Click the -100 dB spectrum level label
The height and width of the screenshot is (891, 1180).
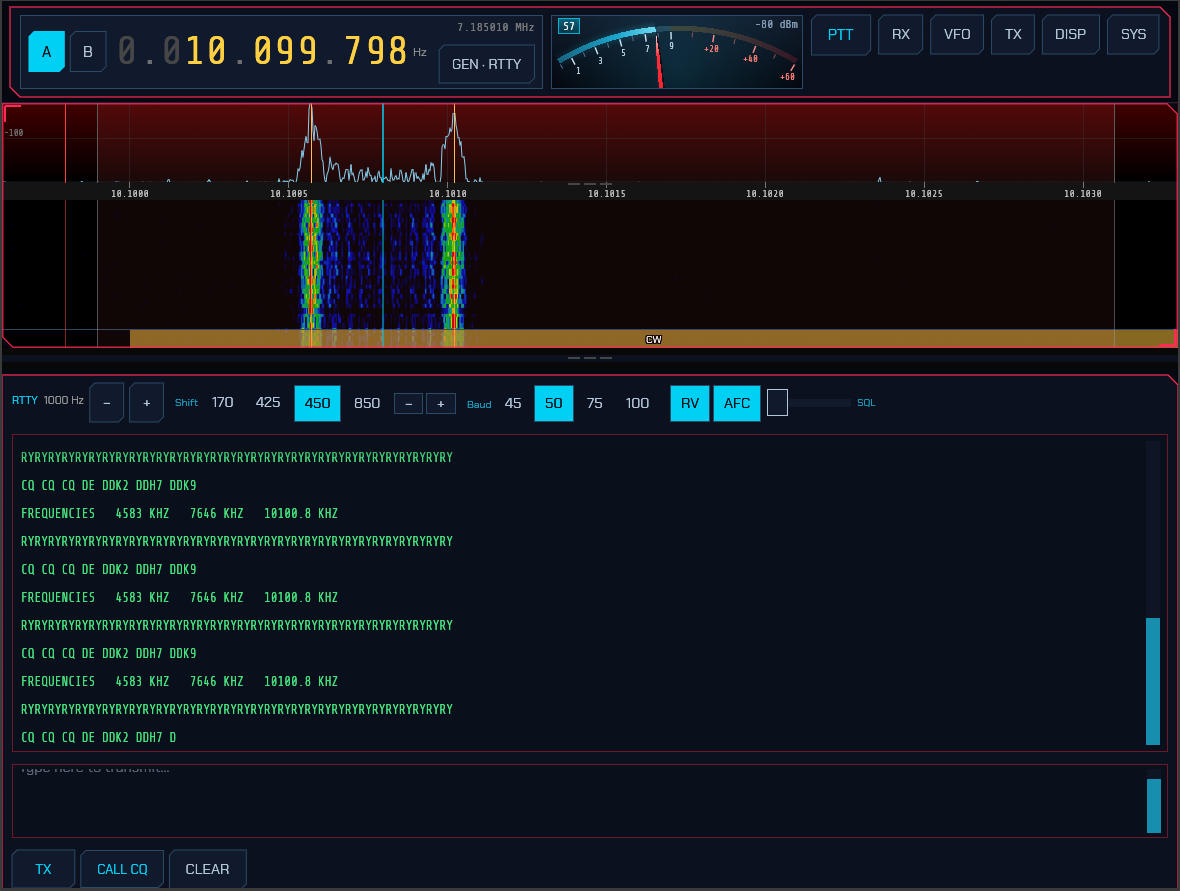click(x=14, y=132)
